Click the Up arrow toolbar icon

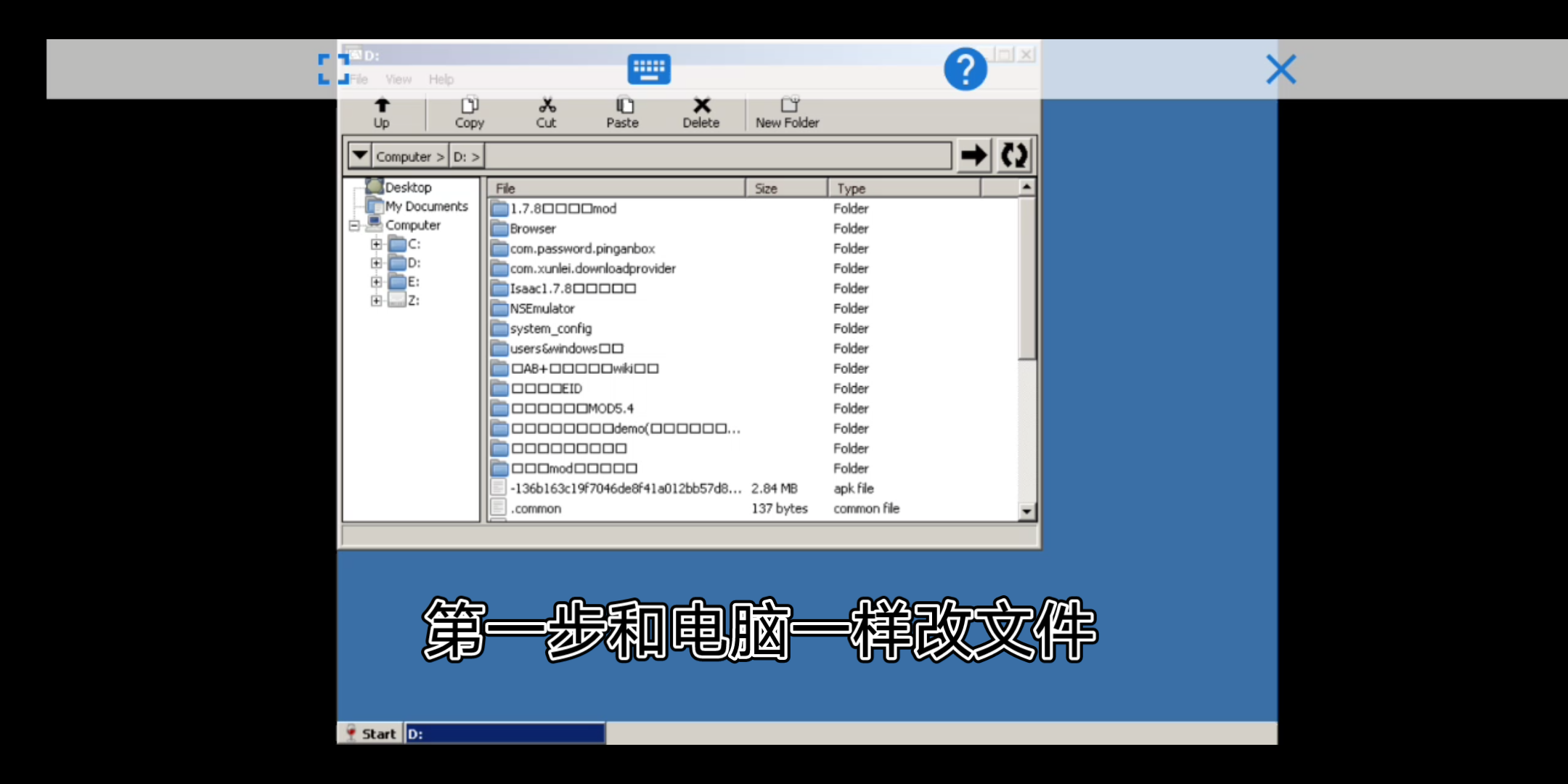point(382,113)
